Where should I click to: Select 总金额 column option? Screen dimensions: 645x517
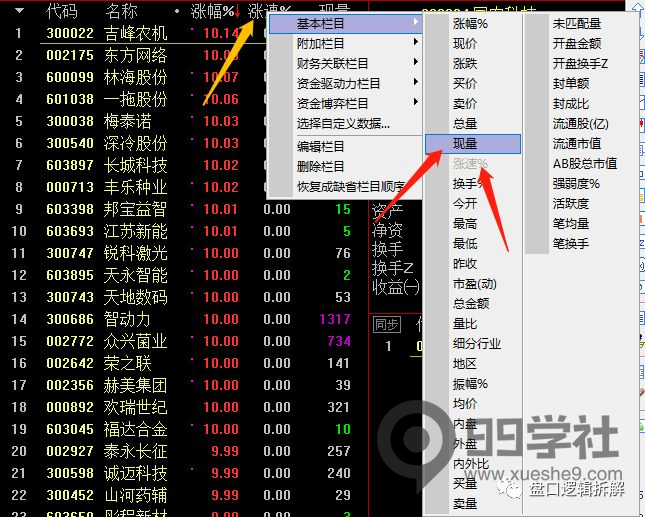tap(473, 304)
